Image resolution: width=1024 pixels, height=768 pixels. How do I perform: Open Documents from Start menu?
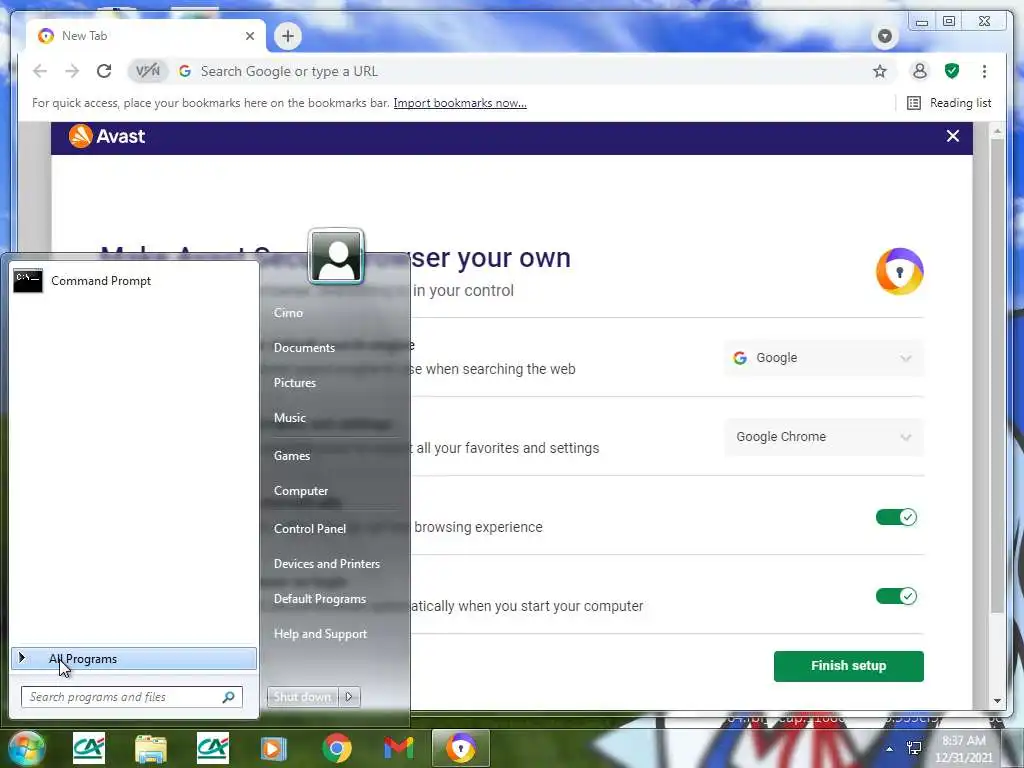click(304, 348)
